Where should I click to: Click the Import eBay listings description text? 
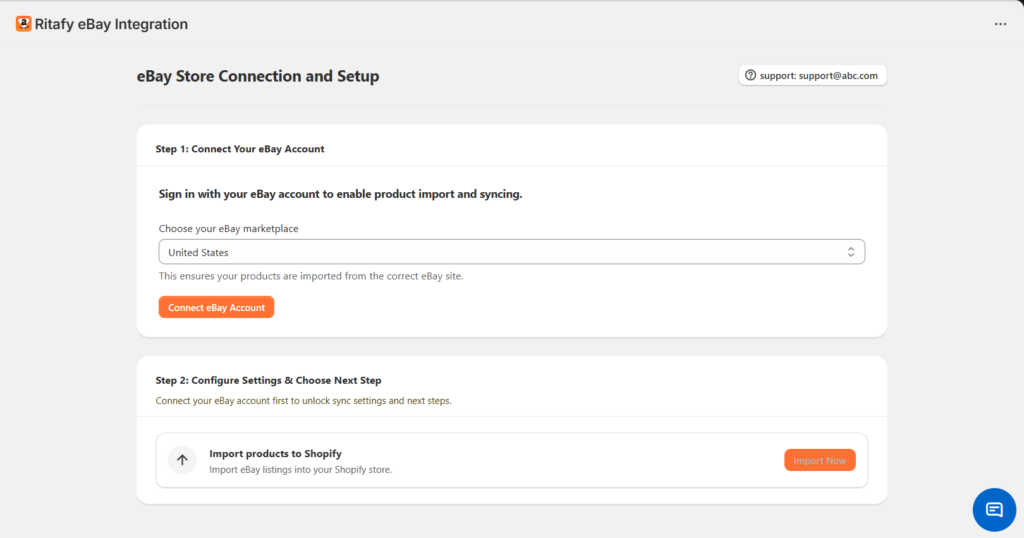300,469
